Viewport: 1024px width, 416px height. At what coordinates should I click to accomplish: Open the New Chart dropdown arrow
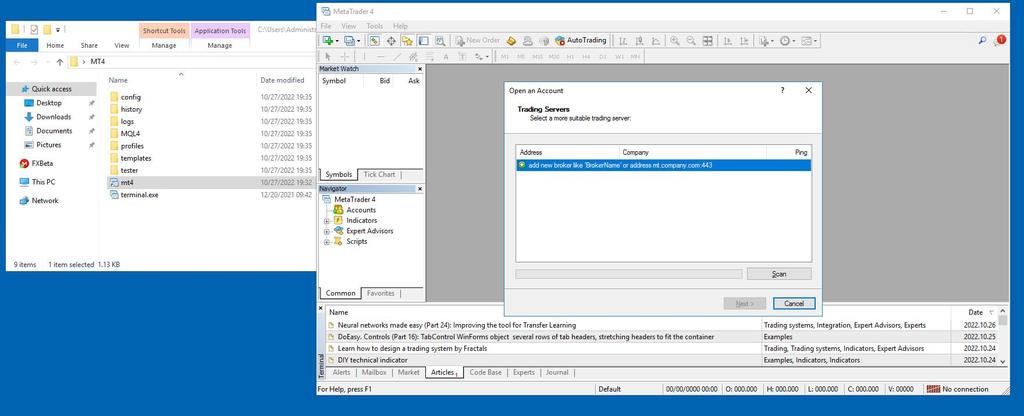[x=336, y=40]
